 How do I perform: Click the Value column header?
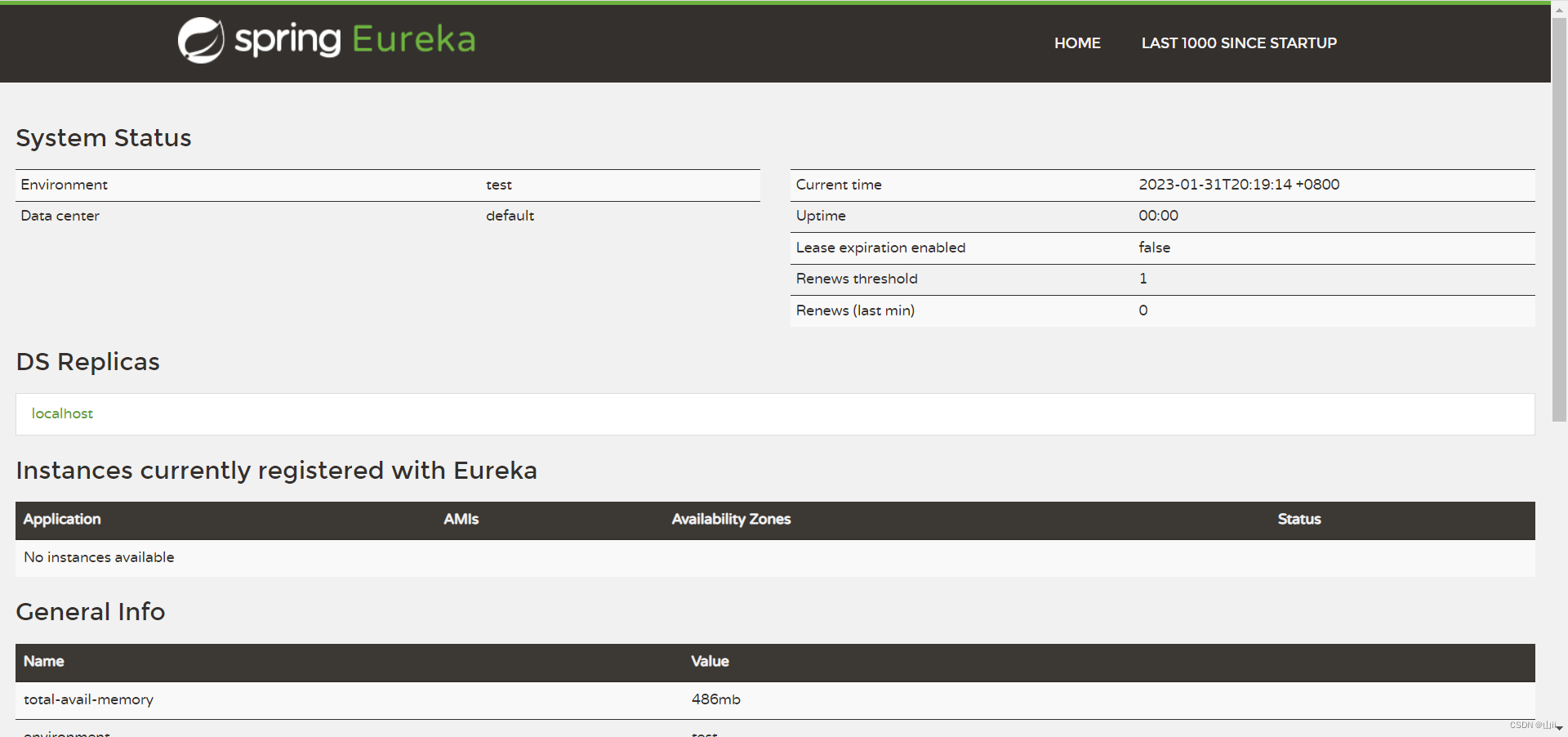[x=710, y=662]
